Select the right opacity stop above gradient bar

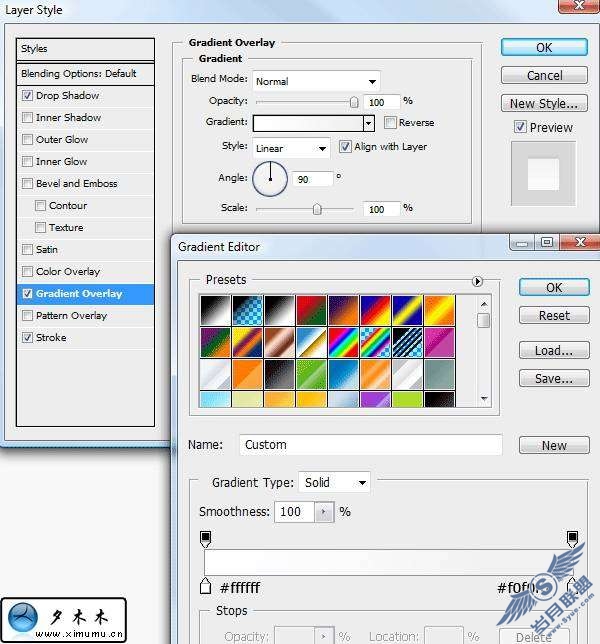coord(572,539)
